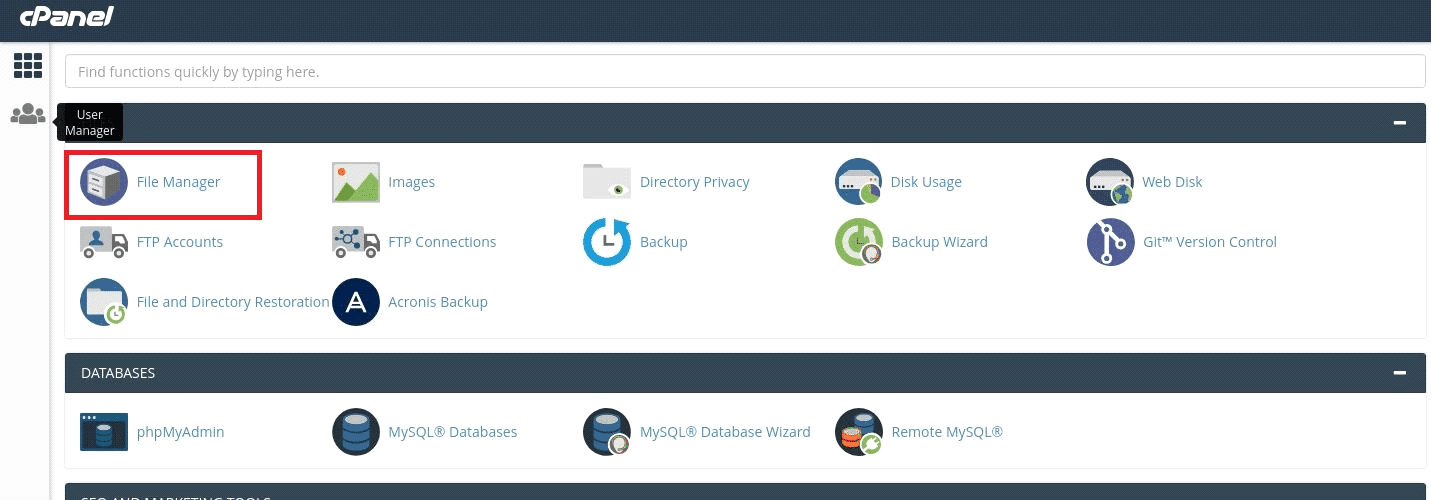Open the Remote MySQL link
This screenshot has width=1431, height=500.
[x=946, y=432]
